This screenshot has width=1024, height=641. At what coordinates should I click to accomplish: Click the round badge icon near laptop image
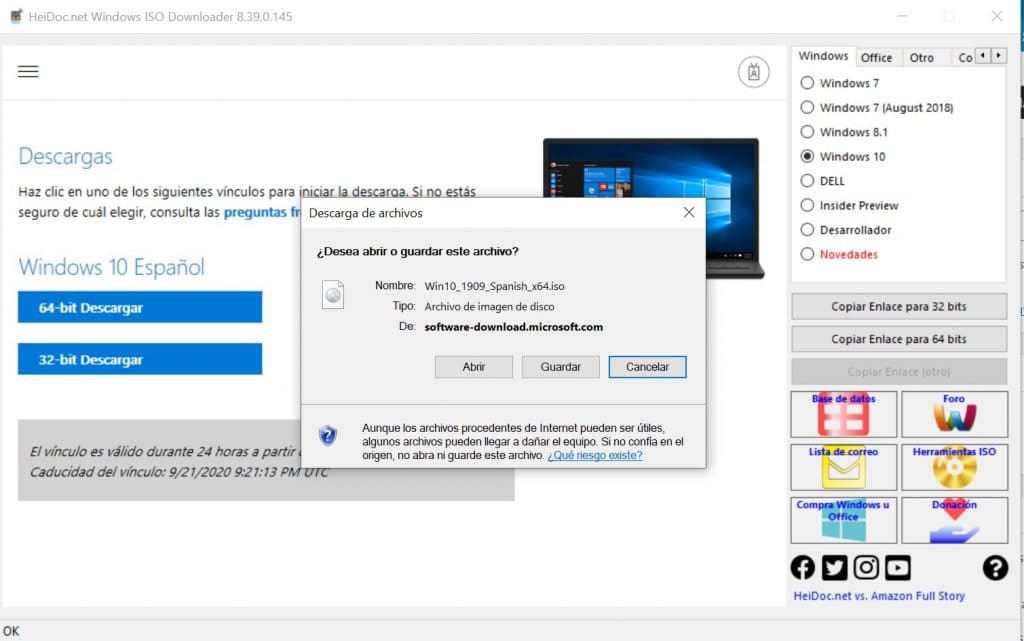[754, 72]
